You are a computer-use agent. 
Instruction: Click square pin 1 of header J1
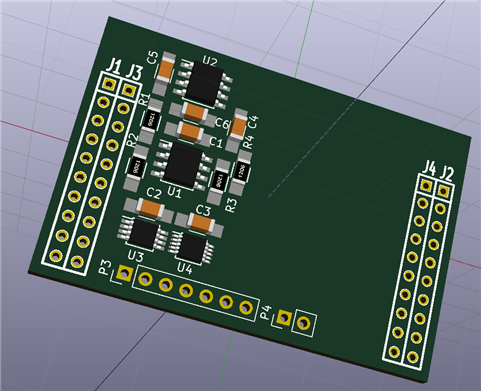click(x=109, y=84)
